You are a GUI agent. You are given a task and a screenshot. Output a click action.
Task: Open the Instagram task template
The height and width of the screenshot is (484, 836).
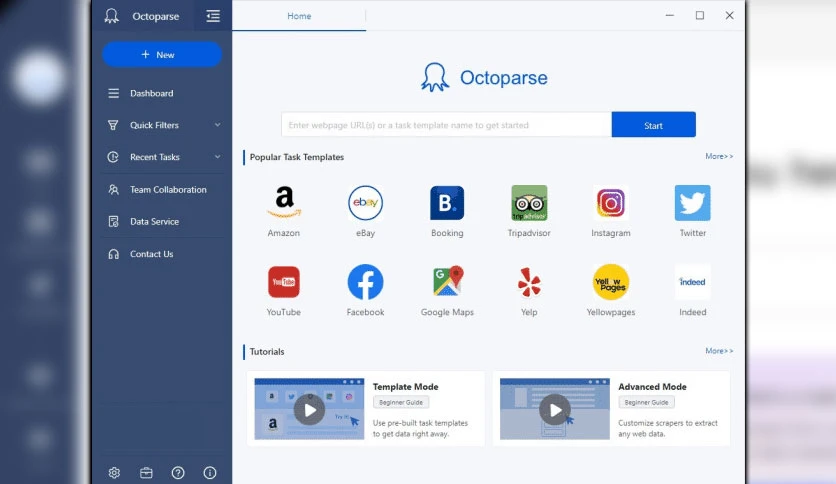click(x=610, y=203)
